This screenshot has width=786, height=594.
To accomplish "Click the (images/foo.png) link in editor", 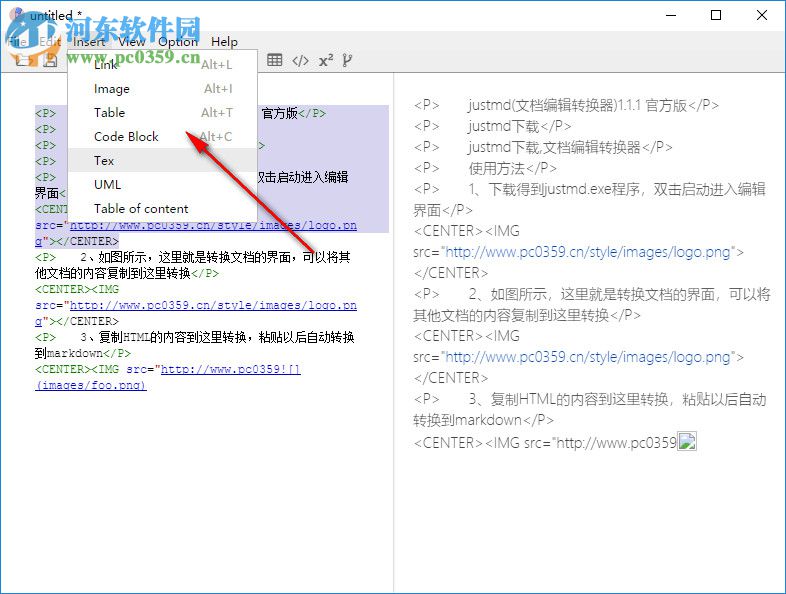I will click(91, 385).
